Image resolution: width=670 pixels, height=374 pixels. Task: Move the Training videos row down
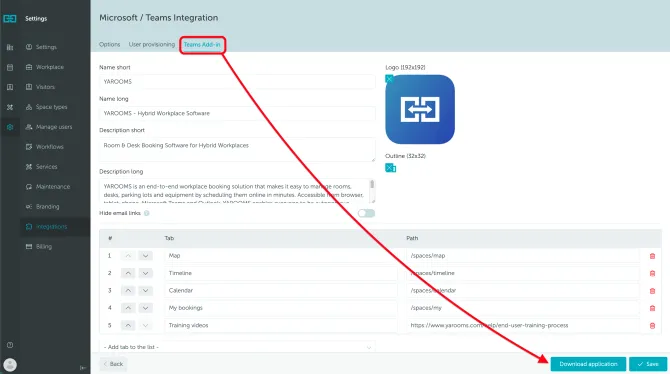point(145,325)
